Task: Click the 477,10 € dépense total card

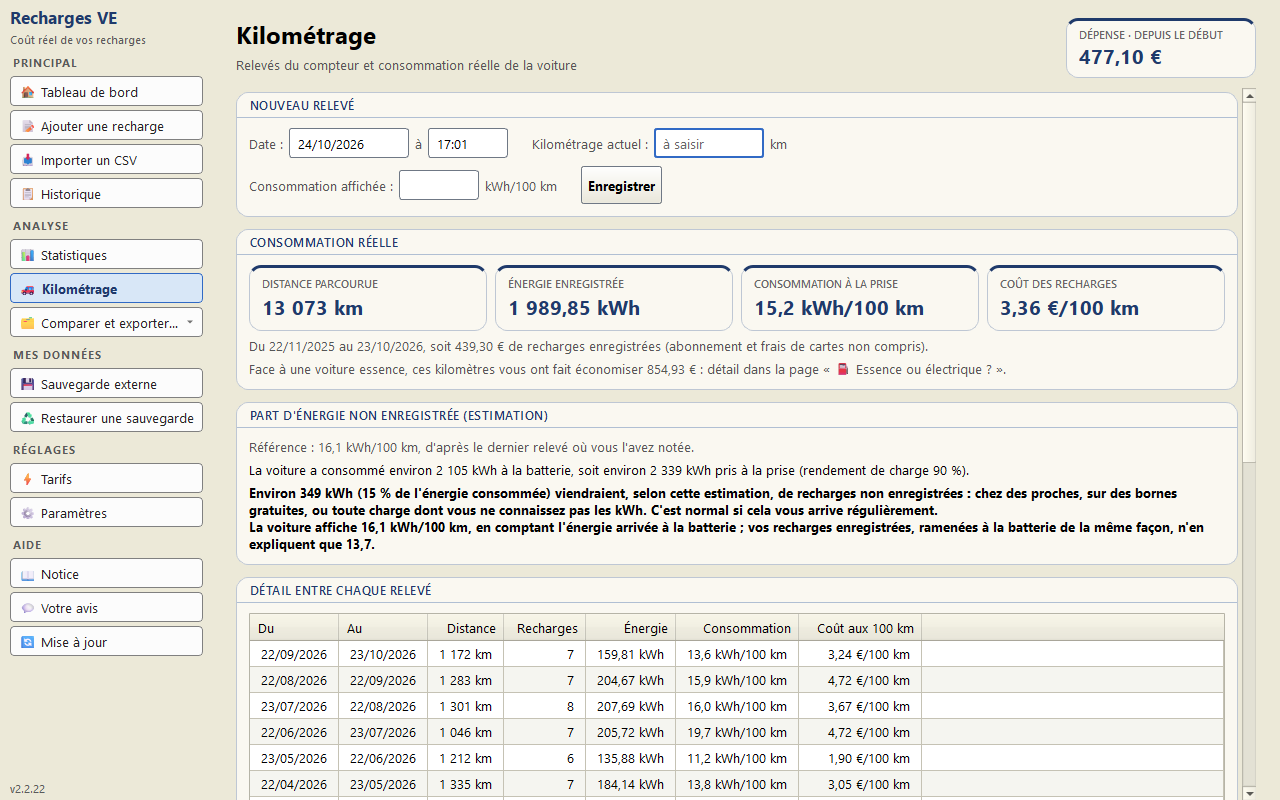Action: tap(1161, 48)
